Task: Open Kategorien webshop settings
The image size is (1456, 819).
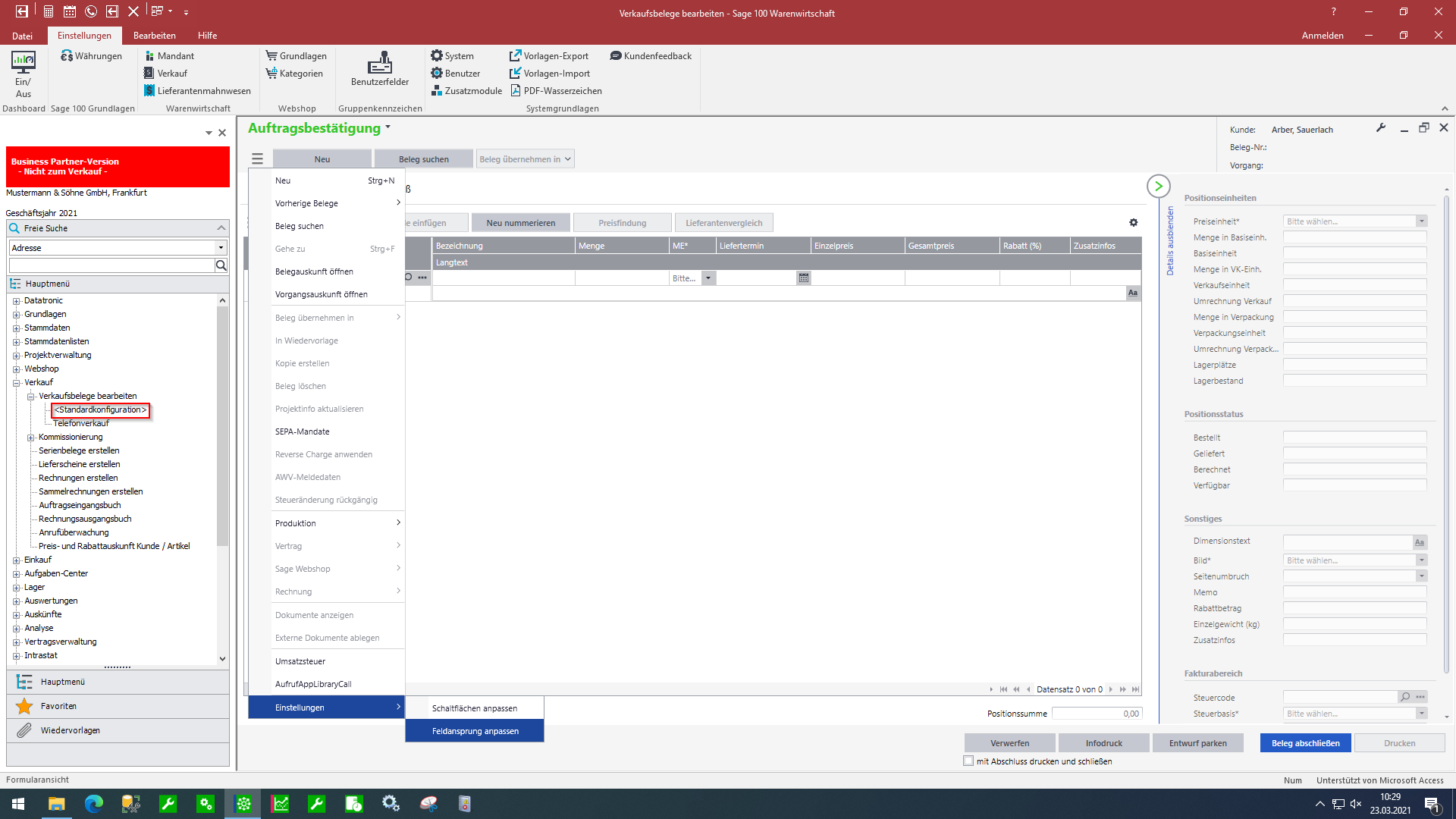Action: pyautogui.click(x=294, y=74)
